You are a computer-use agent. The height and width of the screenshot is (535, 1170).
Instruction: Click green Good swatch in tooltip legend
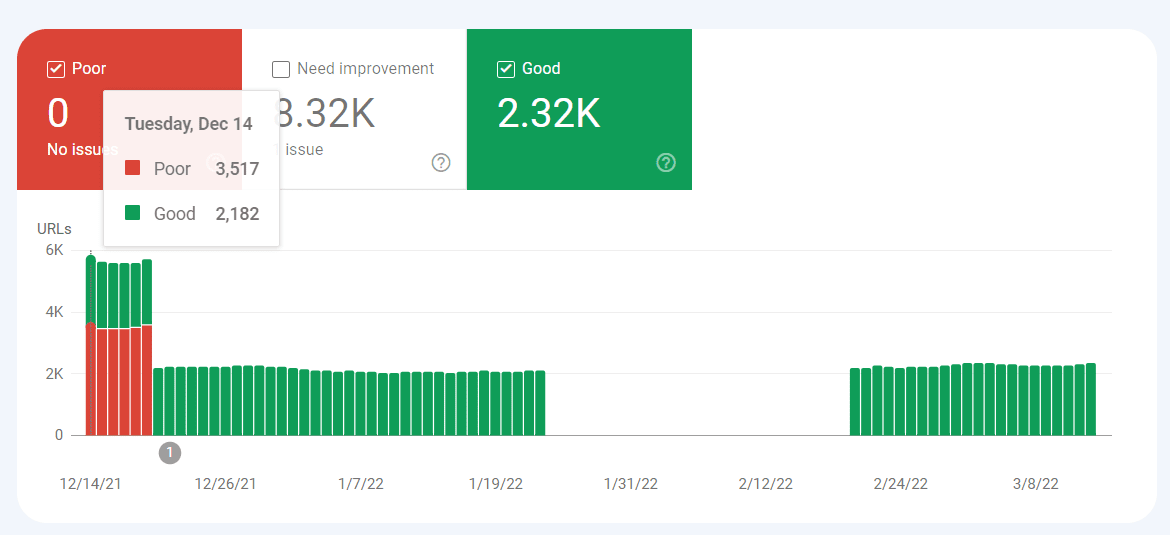coord(132,212)
